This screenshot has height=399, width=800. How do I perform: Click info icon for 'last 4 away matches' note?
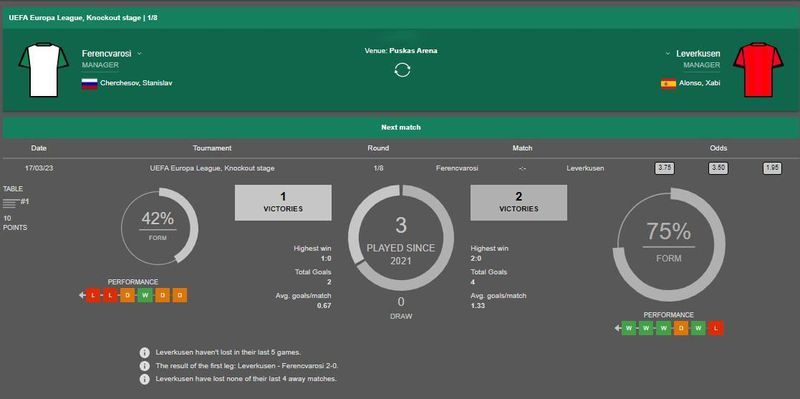[x=145, y=379]
